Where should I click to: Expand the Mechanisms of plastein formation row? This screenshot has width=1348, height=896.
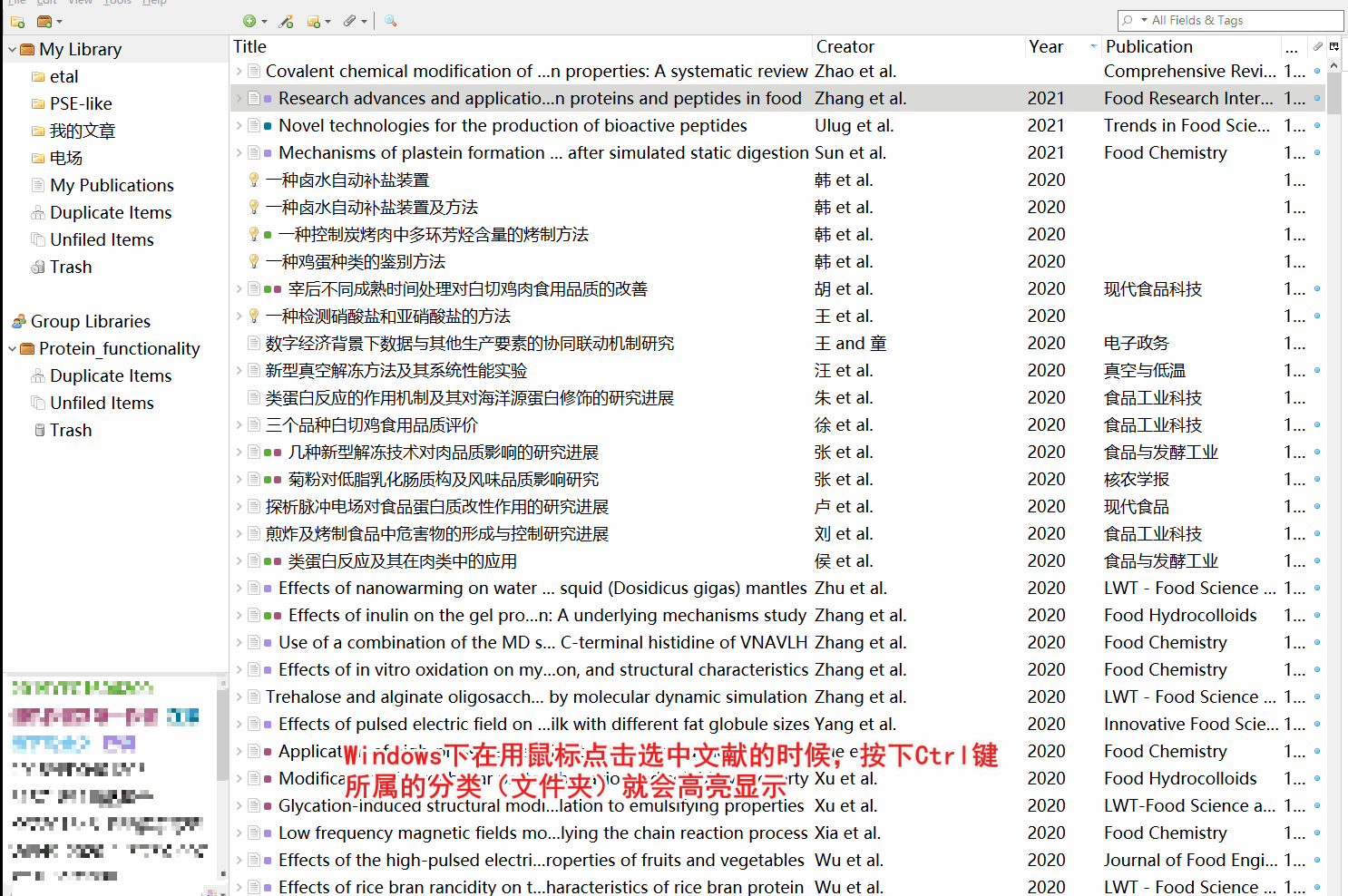[239, 152]
